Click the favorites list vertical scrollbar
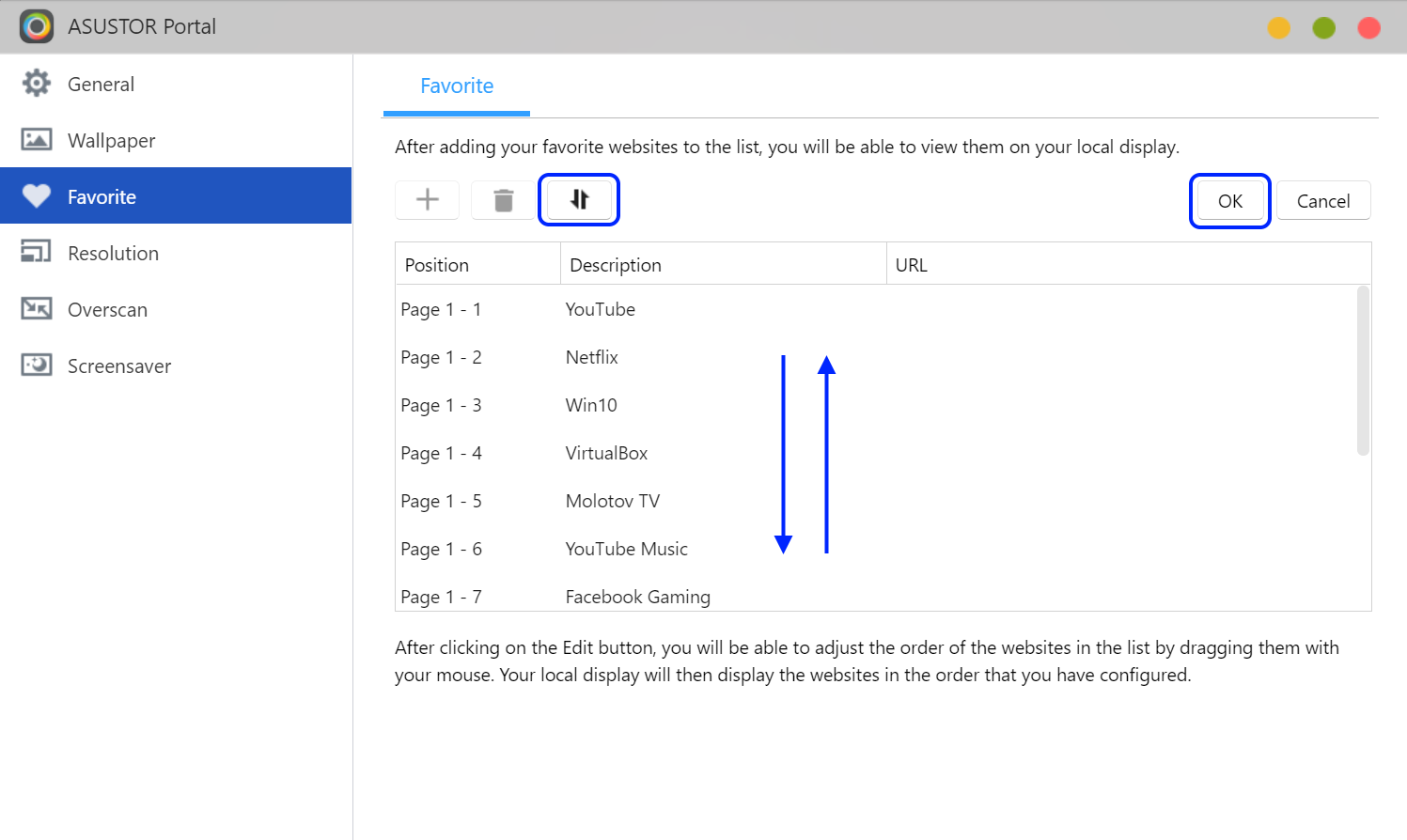The height and width of the screenshot is (840, 1407). tap(1363, 371)
